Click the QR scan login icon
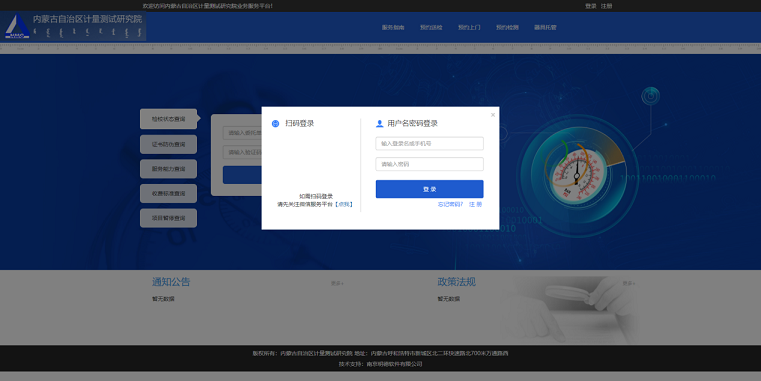 coord(275,124)
